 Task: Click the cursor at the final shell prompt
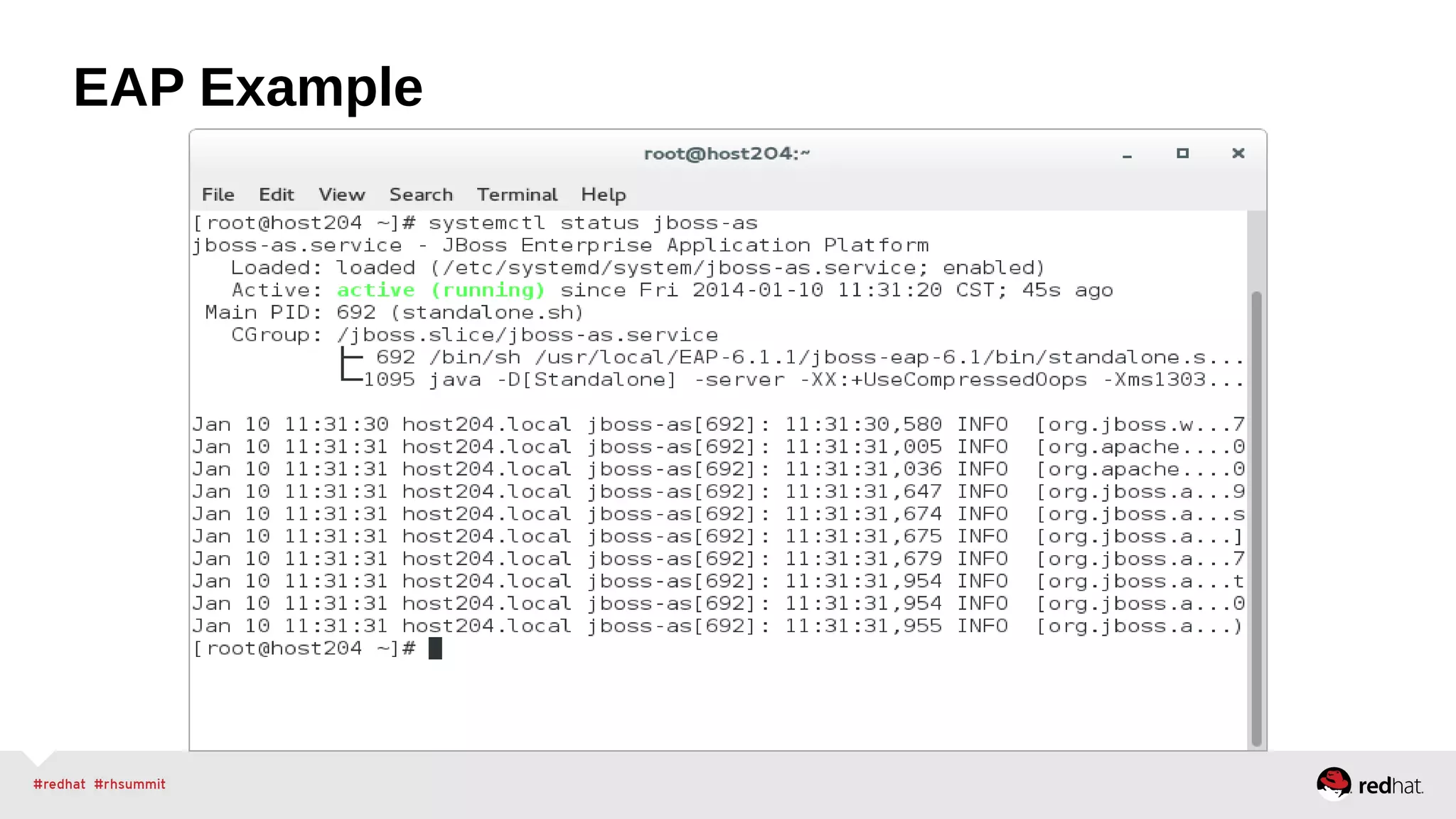pos(435,648)
